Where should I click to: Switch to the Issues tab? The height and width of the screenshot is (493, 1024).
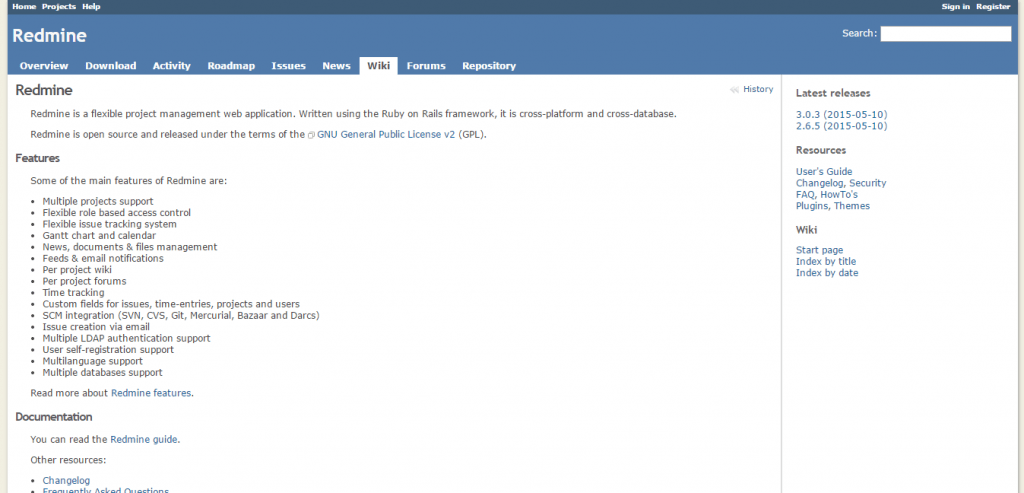[289, 66]
